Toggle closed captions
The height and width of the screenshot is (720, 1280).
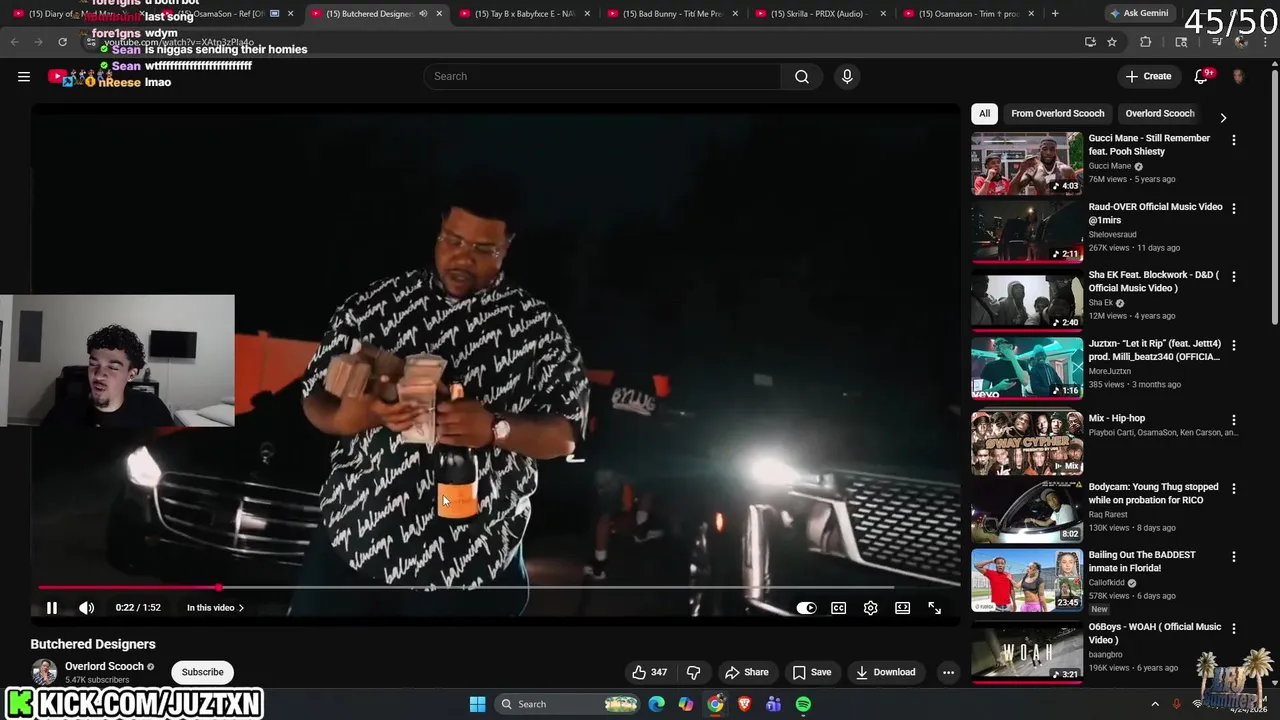coord(839,608)
